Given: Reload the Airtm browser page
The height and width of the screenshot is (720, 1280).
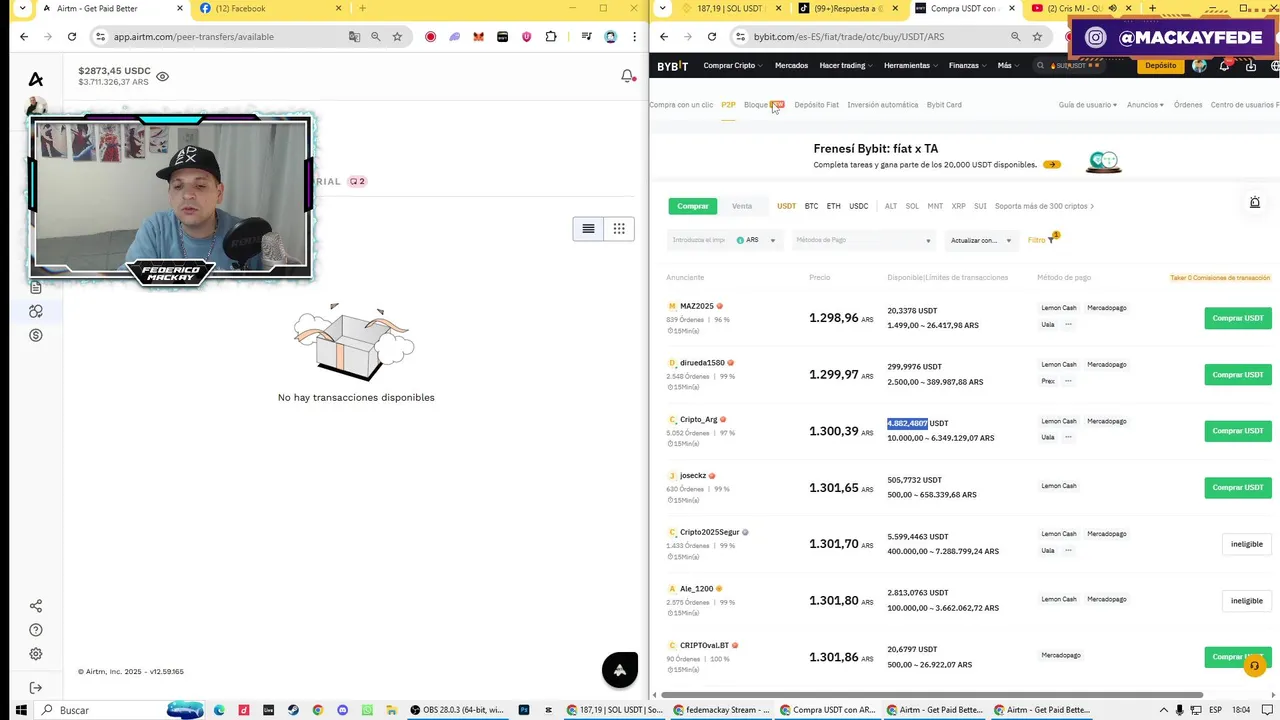Looking at the screenshot, I should pos(72,37).
